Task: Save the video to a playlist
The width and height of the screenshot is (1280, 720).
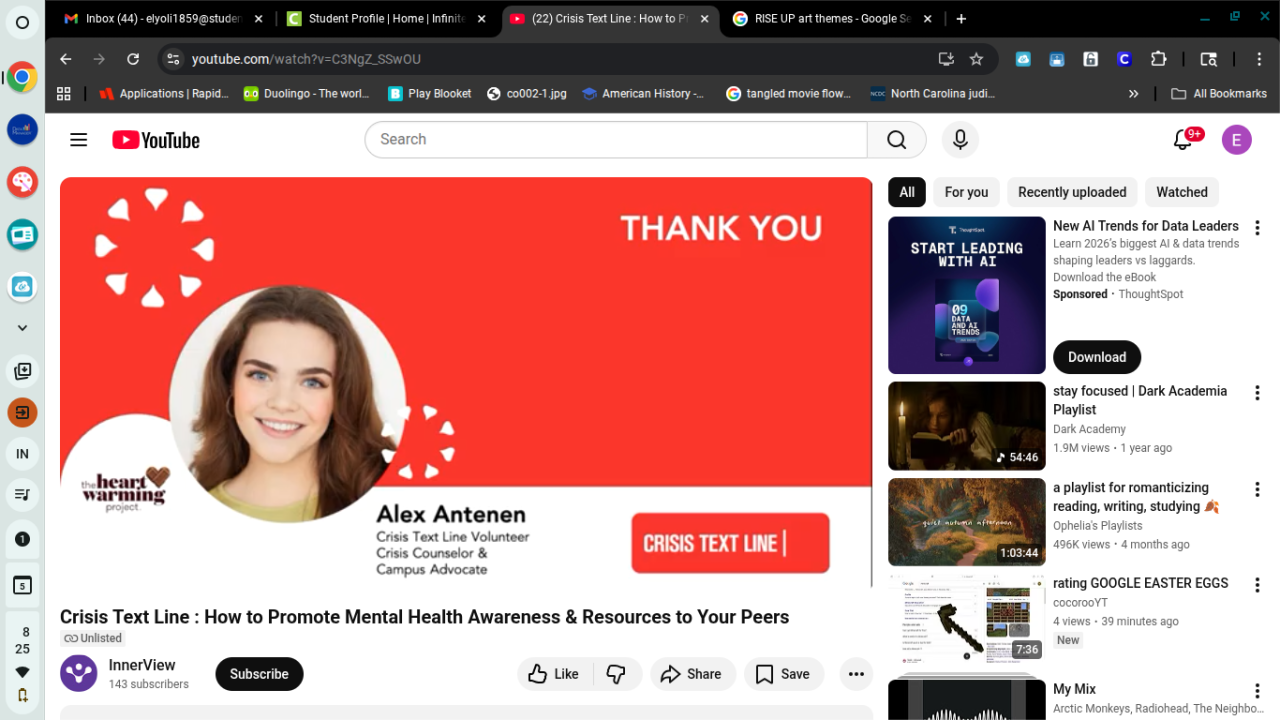Action: tap(783, 674)
